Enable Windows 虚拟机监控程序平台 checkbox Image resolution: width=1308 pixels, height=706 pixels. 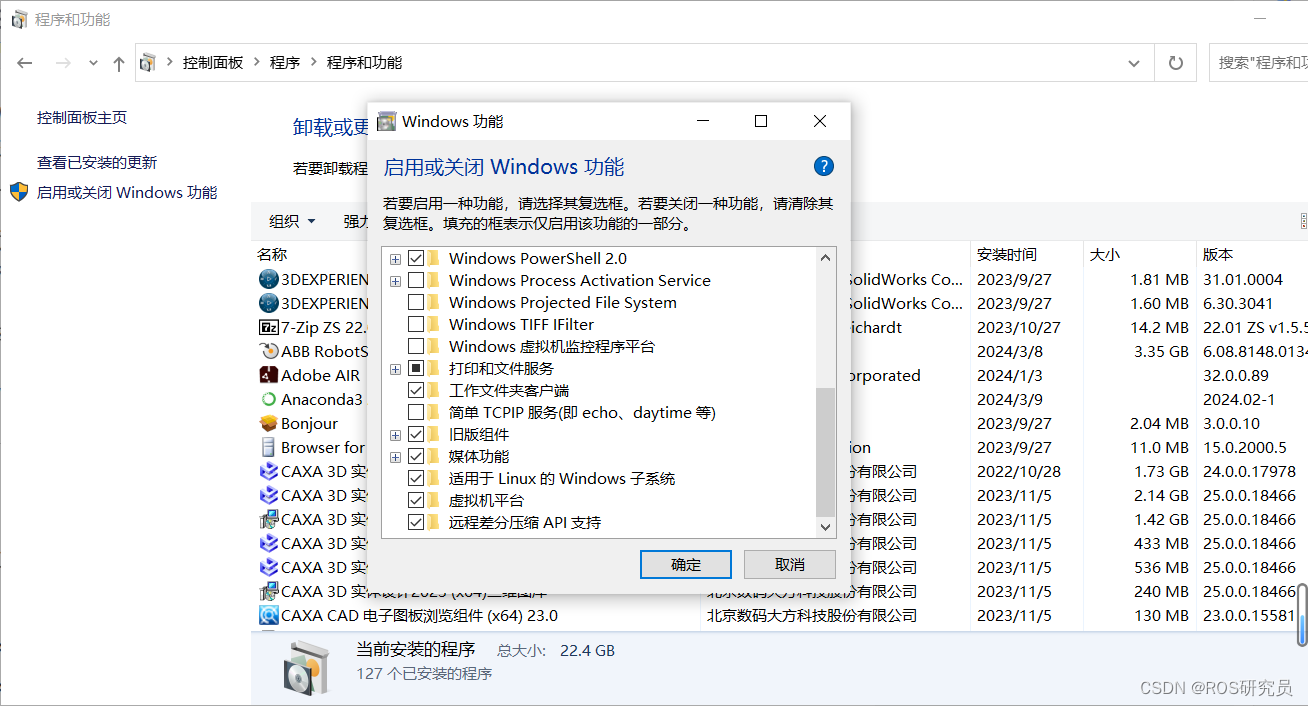click(416, 346)
